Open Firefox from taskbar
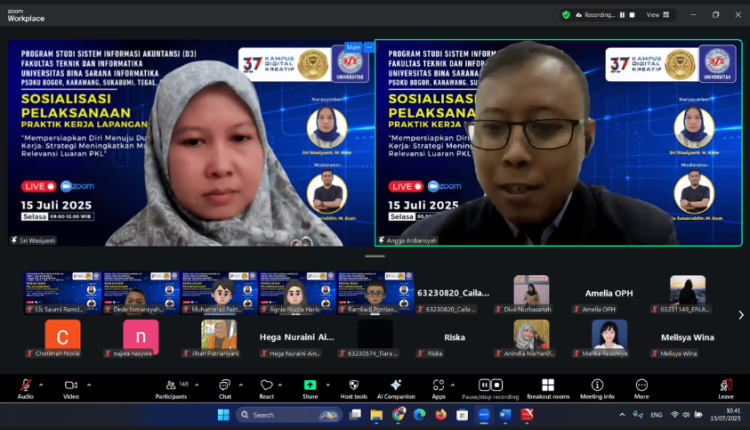Image resolution: width=750 pixels, height=430 pixels. pos(441,415)
